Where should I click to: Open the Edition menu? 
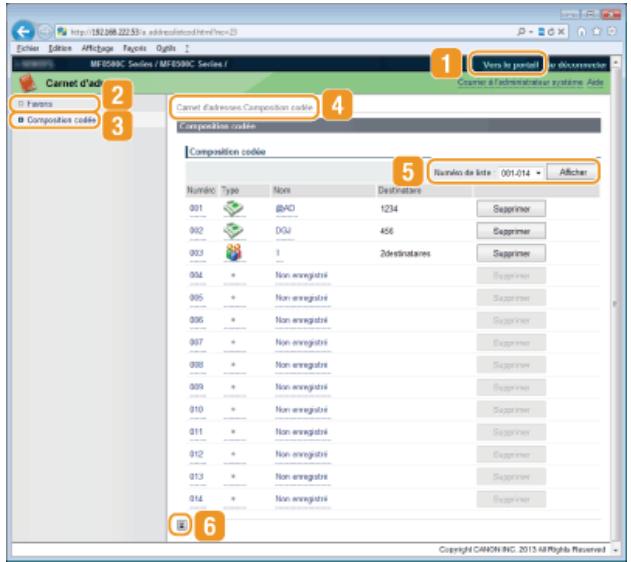(x=60, y=48)
